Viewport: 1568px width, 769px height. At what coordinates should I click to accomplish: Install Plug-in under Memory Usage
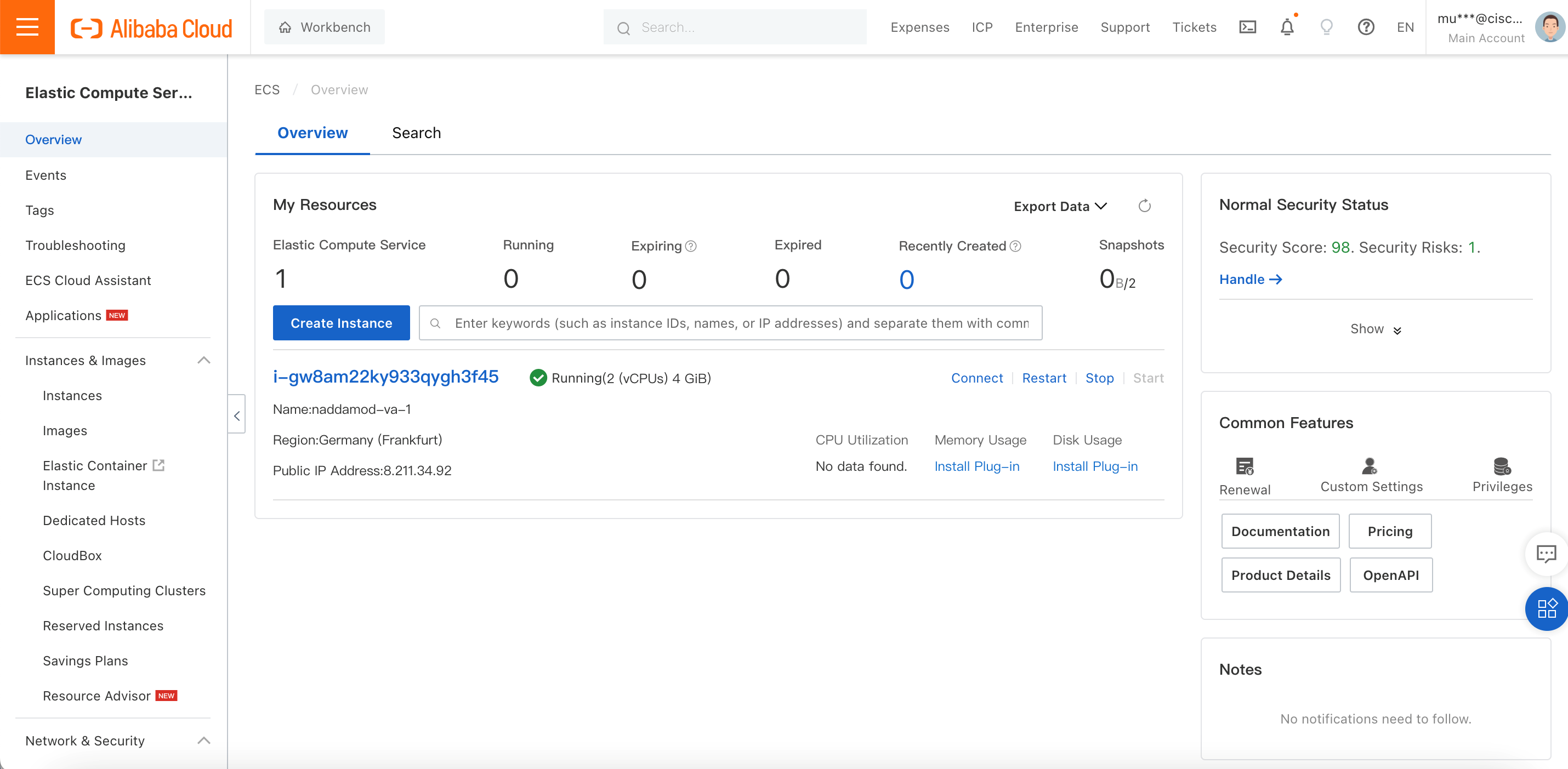click(976, 466)
